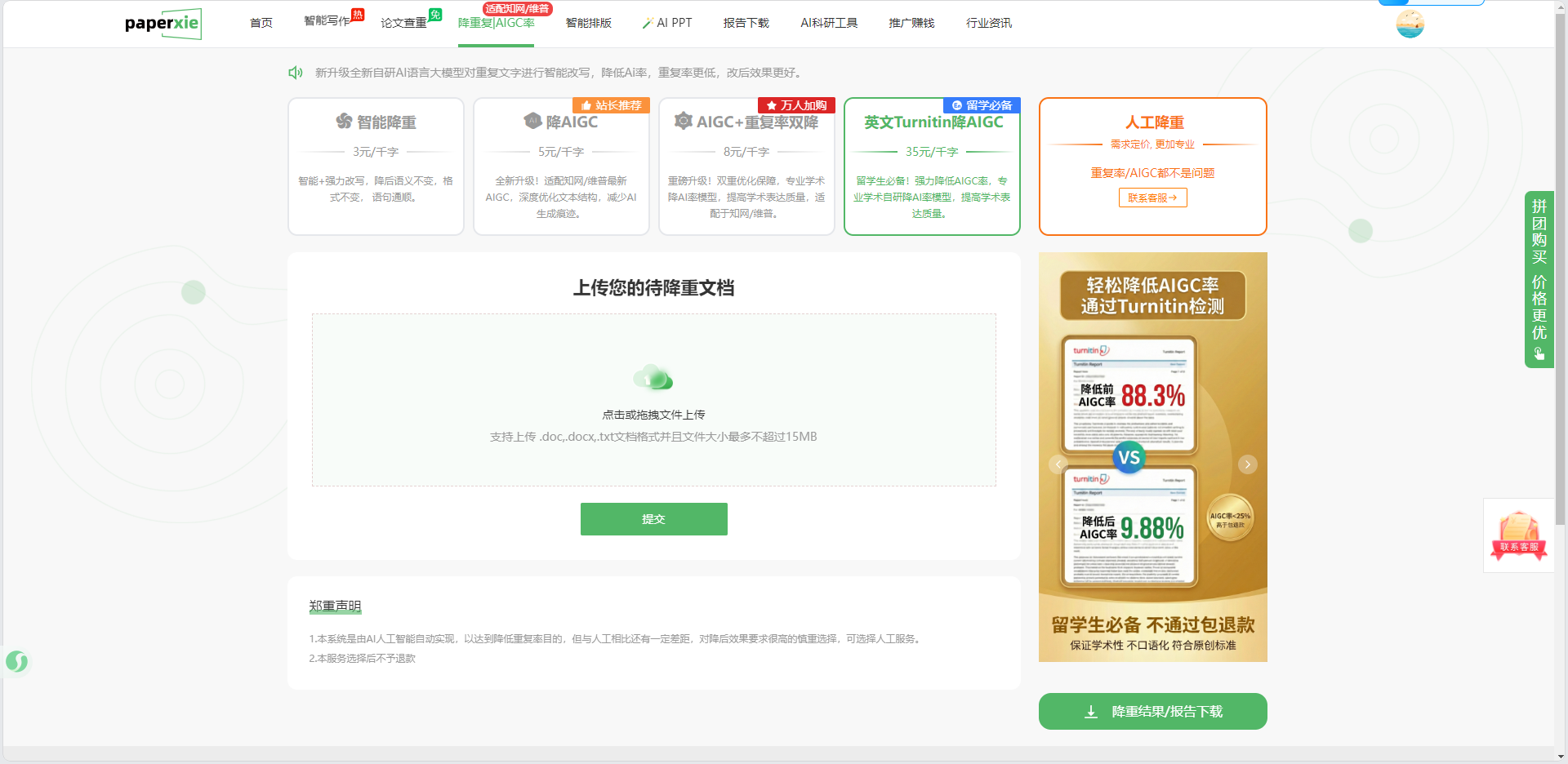Click the green cloud upload icon
This screenshot has width=1568, height=764.
[x=653, y=377]
